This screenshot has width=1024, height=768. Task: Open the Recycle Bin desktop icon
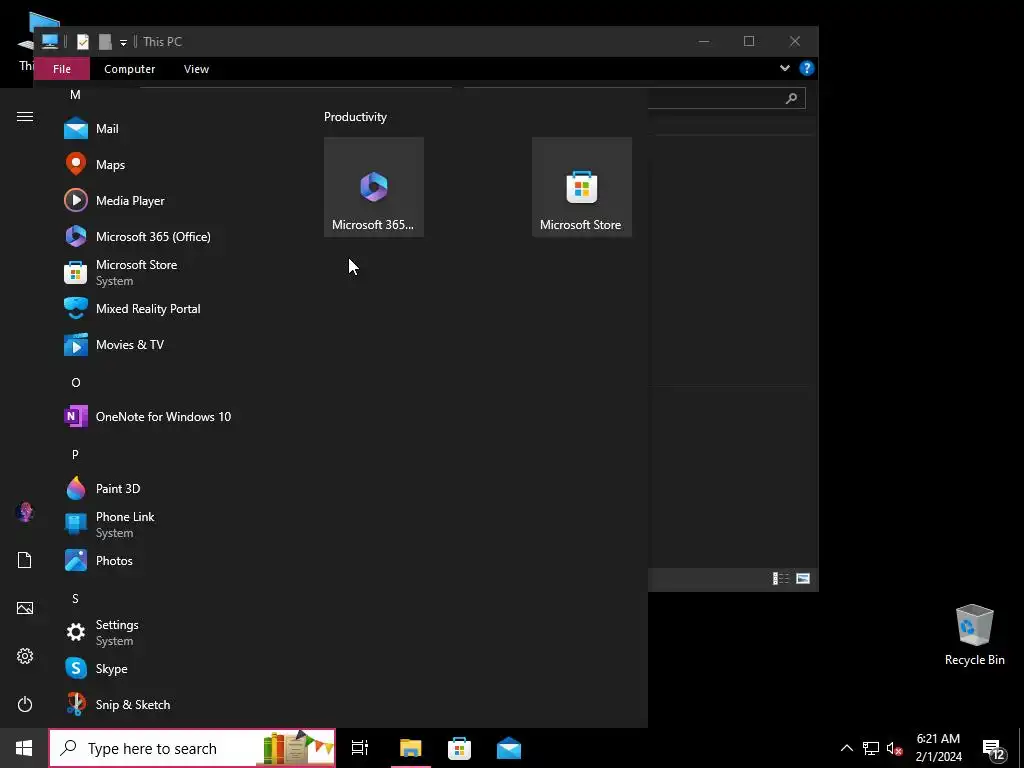(x=974, y=635)
